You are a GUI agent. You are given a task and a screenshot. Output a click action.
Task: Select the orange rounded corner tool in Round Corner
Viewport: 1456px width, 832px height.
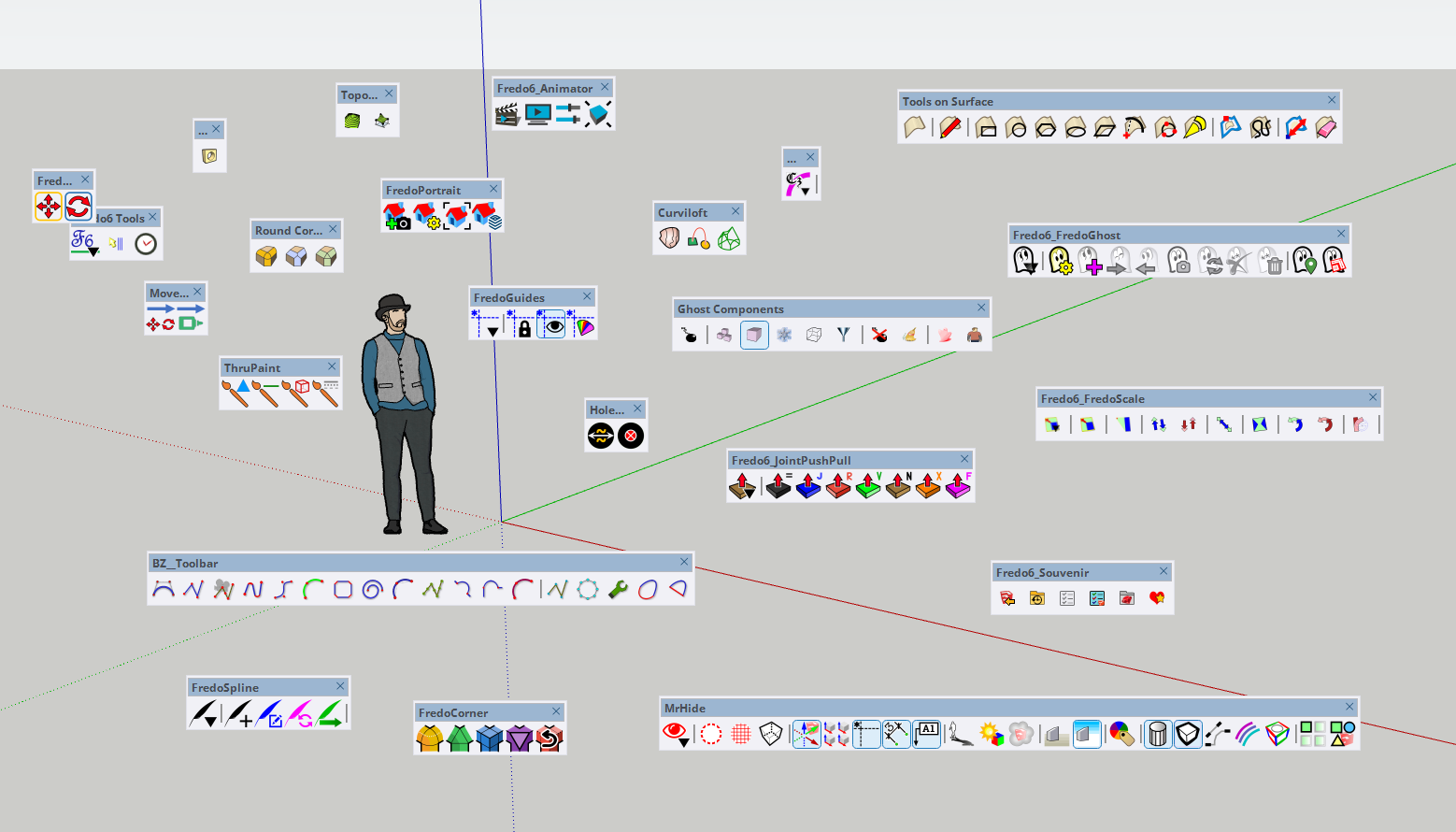click(266, 256)
